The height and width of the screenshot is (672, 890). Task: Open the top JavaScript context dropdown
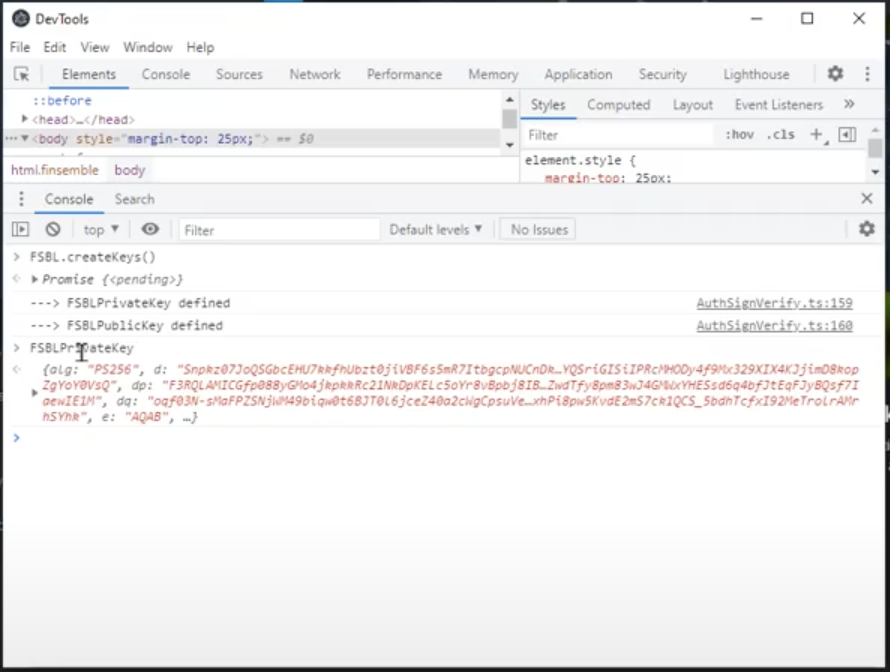tap(101, 229)
